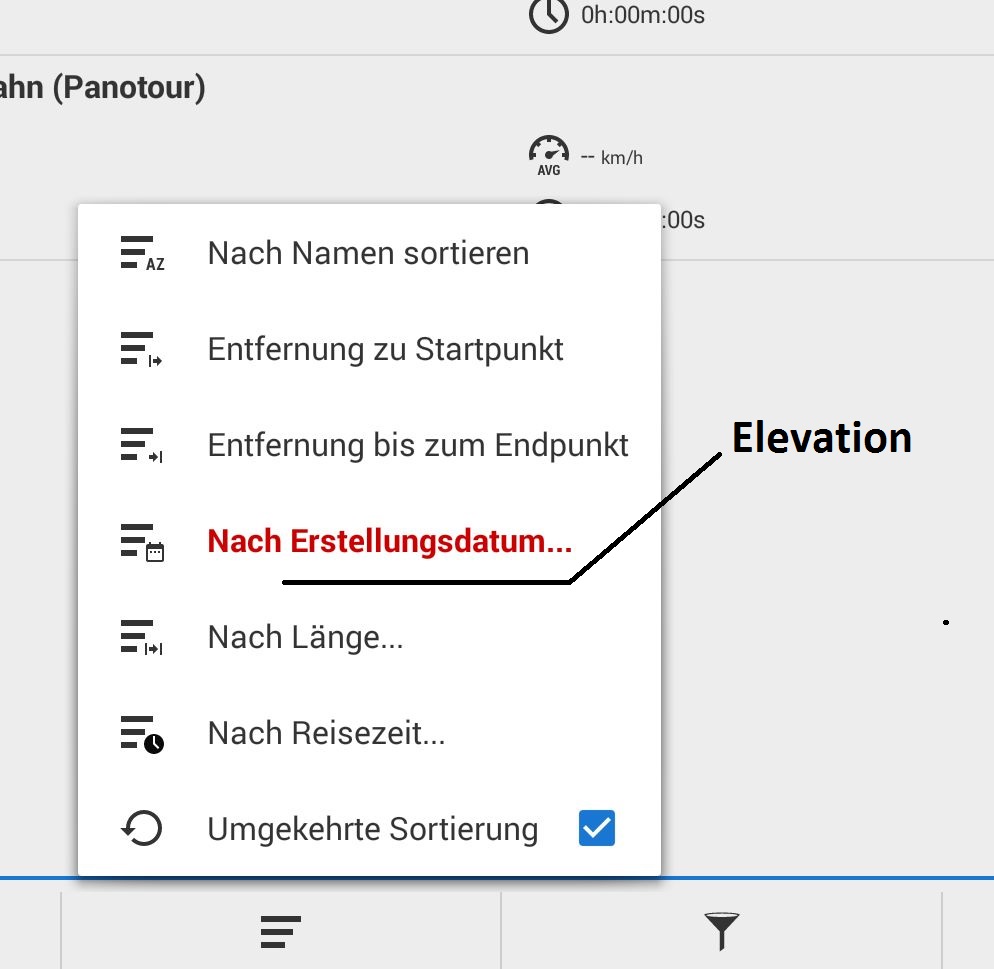Uncheck the Umgekehrte Sortierung checkbox

tap(597, 828)
